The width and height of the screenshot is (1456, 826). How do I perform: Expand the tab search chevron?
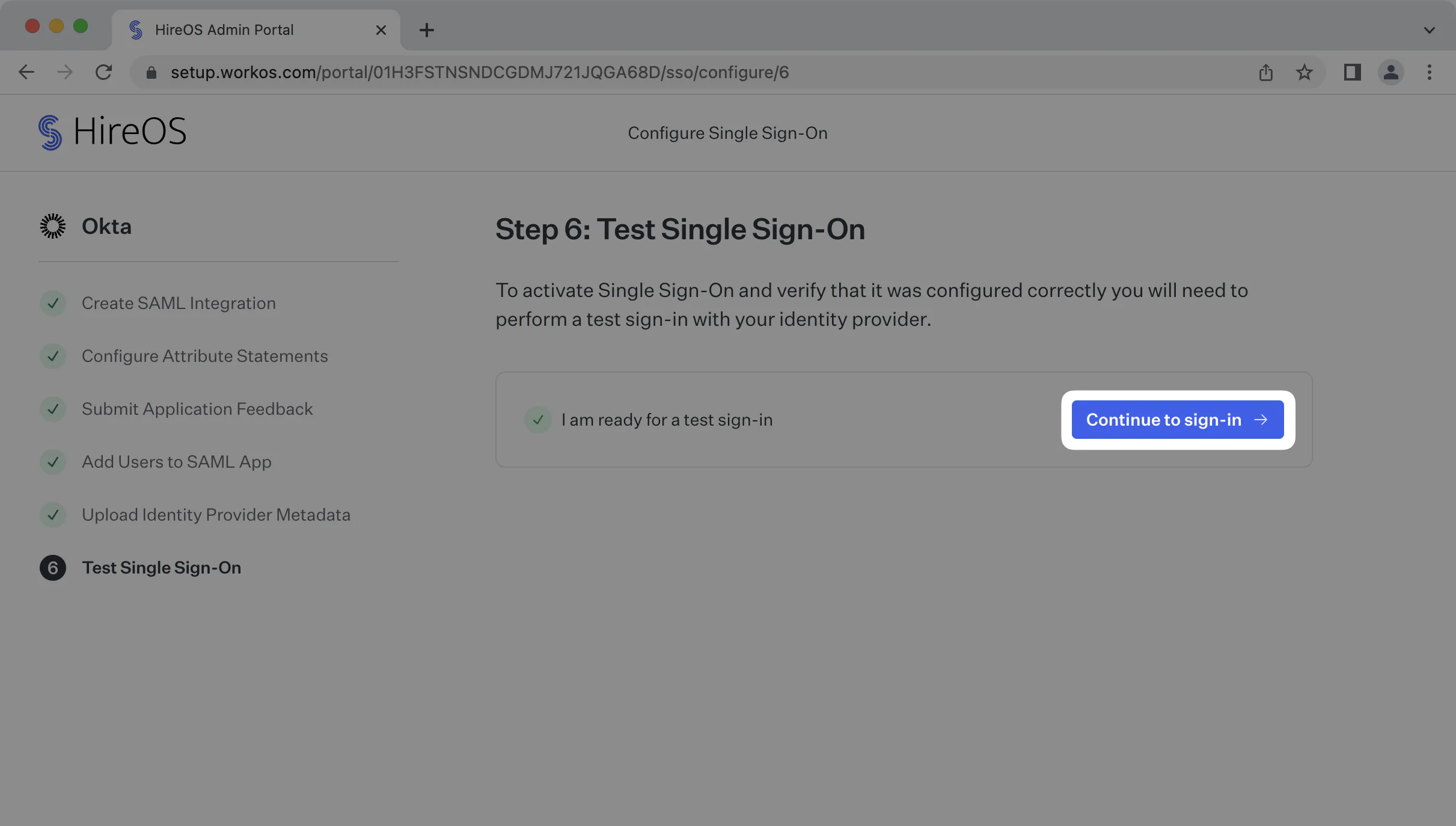coord(1430,30)
